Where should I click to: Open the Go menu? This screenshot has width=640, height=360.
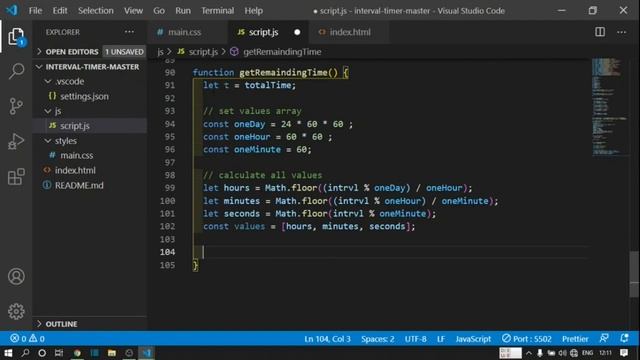[x=159, y=11]
